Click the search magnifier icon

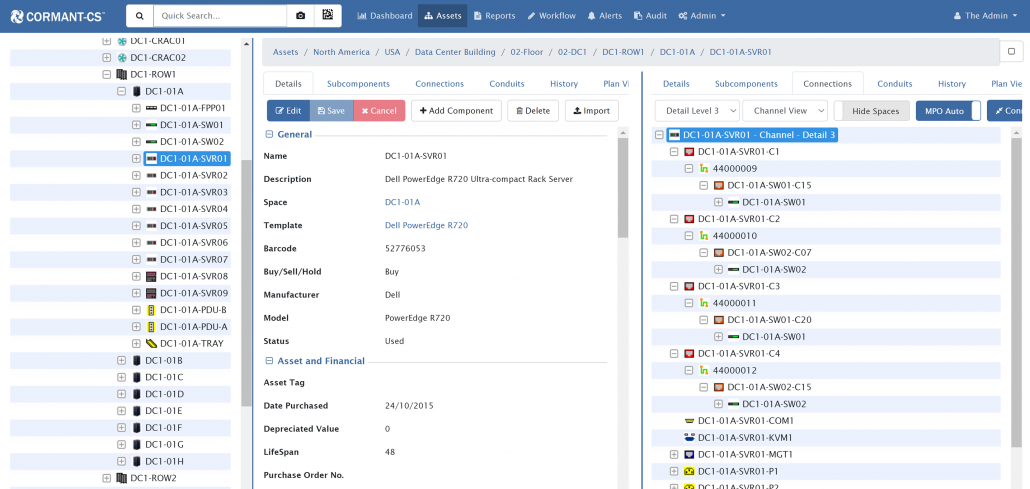click(x=139, y=16)
